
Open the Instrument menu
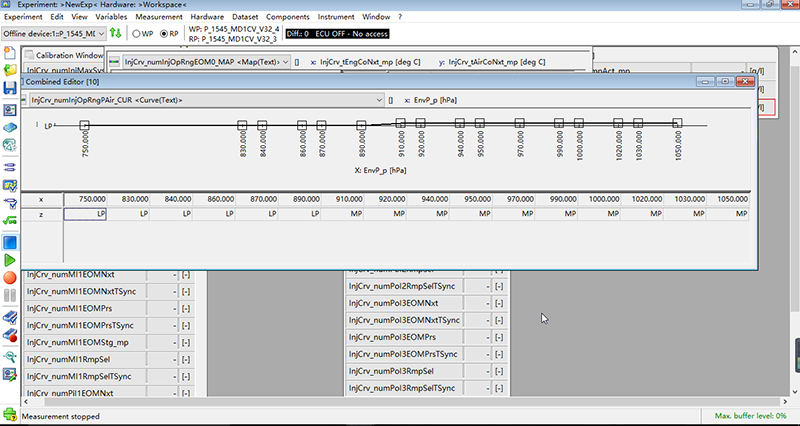click(336, 17)
